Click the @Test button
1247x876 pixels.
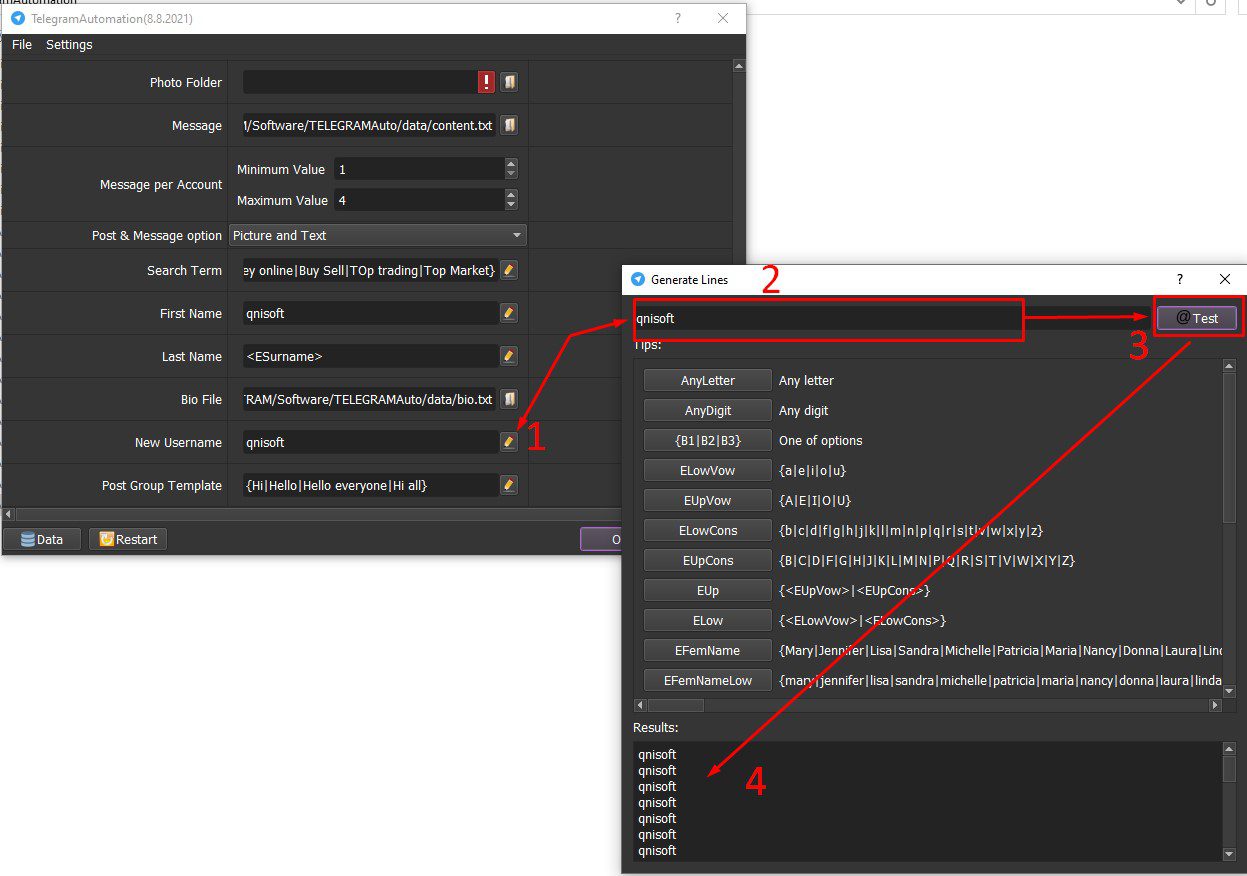pyautogui.click(x=1197, y=318)
